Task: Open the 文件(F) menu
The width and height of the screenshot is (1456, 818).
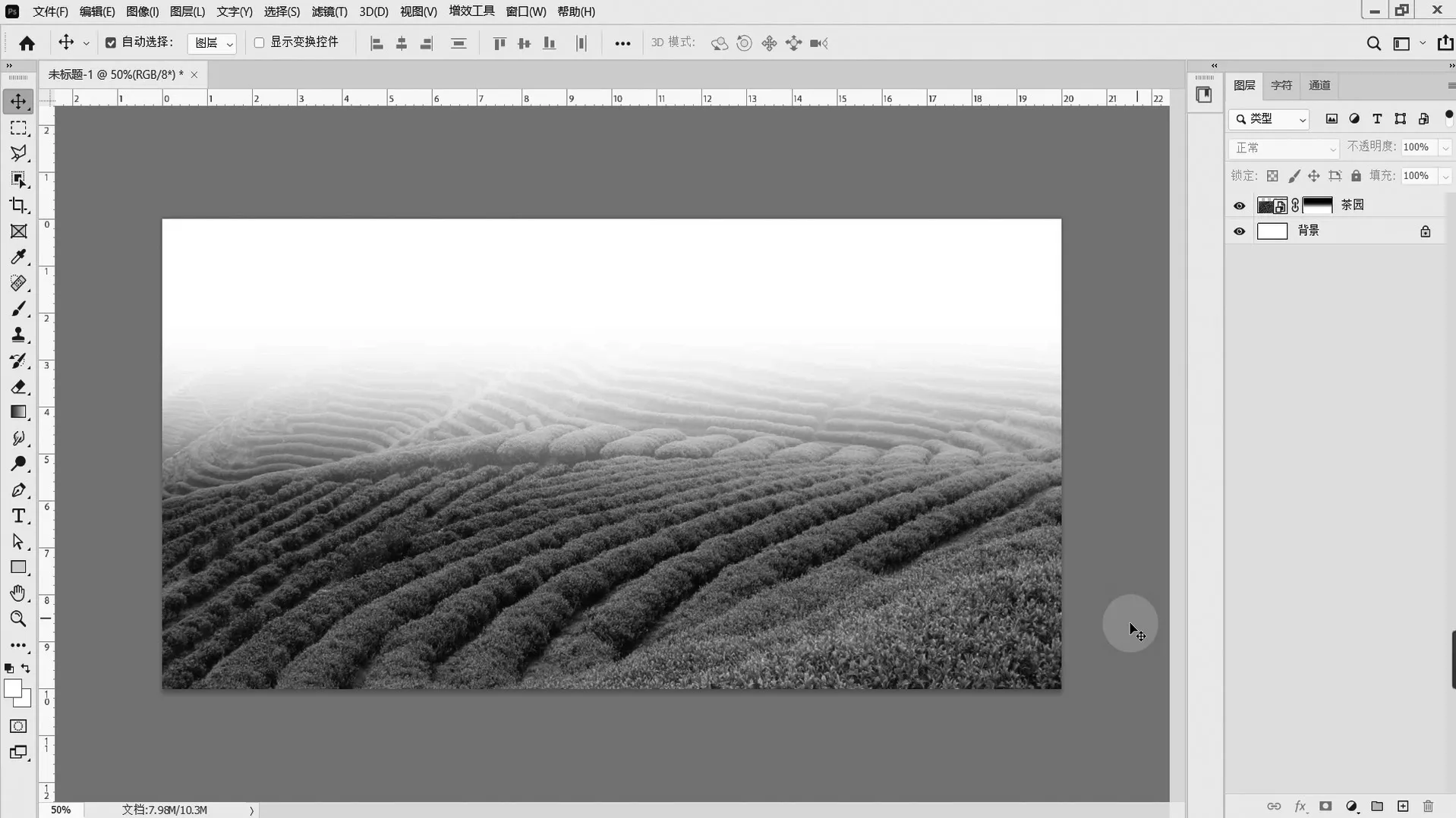Action: click(50, 11)
